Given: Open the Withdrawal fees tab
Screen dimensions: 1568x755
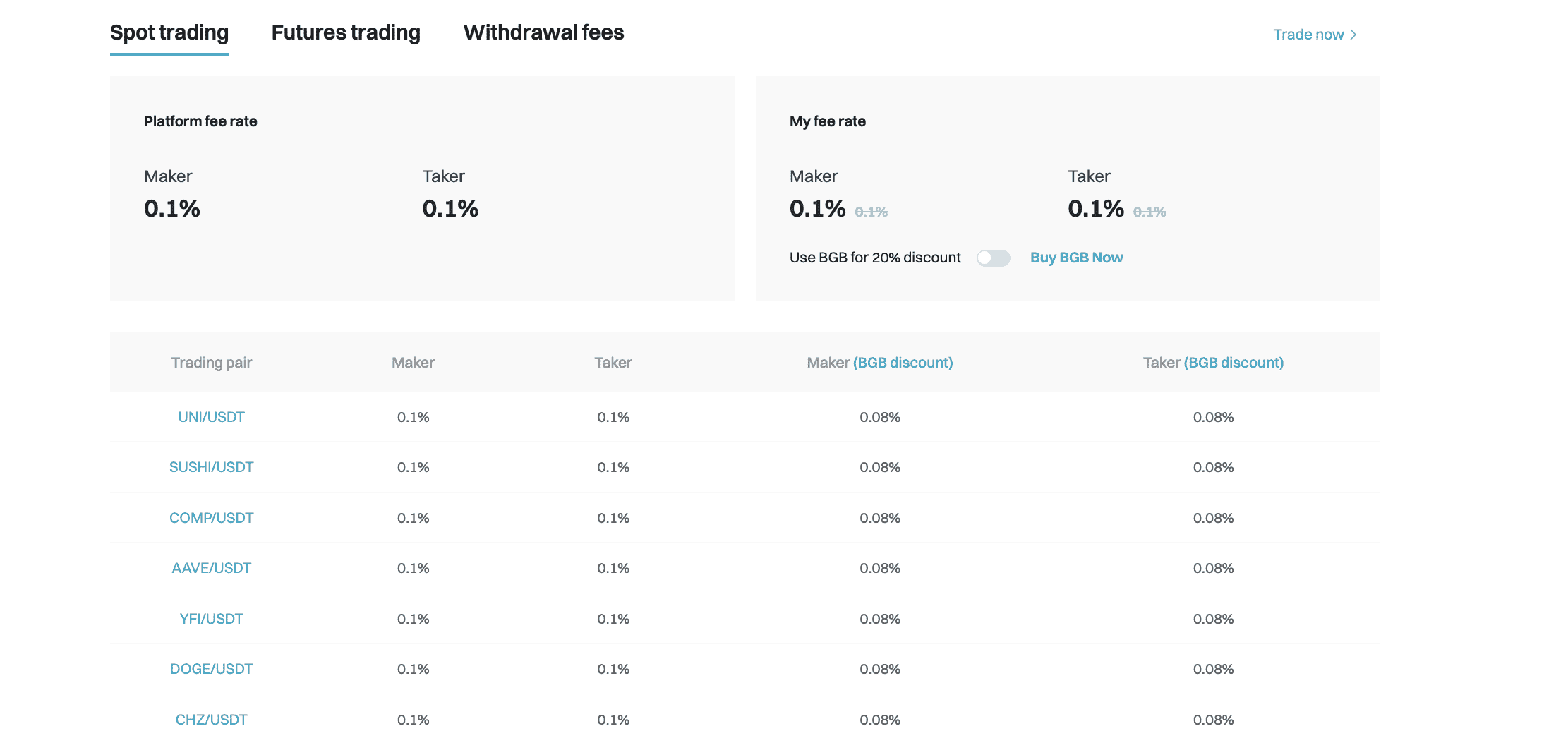Looking at the screenshot, I should [543, 32].
